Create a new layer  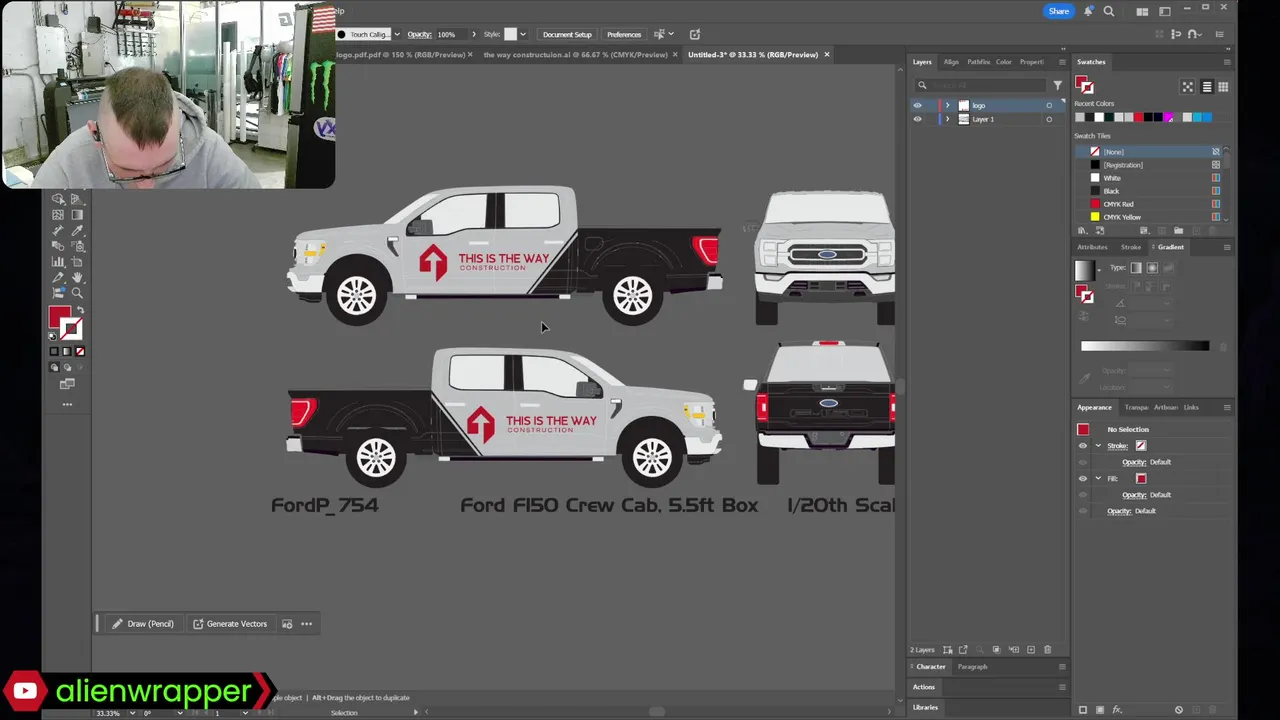1031,650
